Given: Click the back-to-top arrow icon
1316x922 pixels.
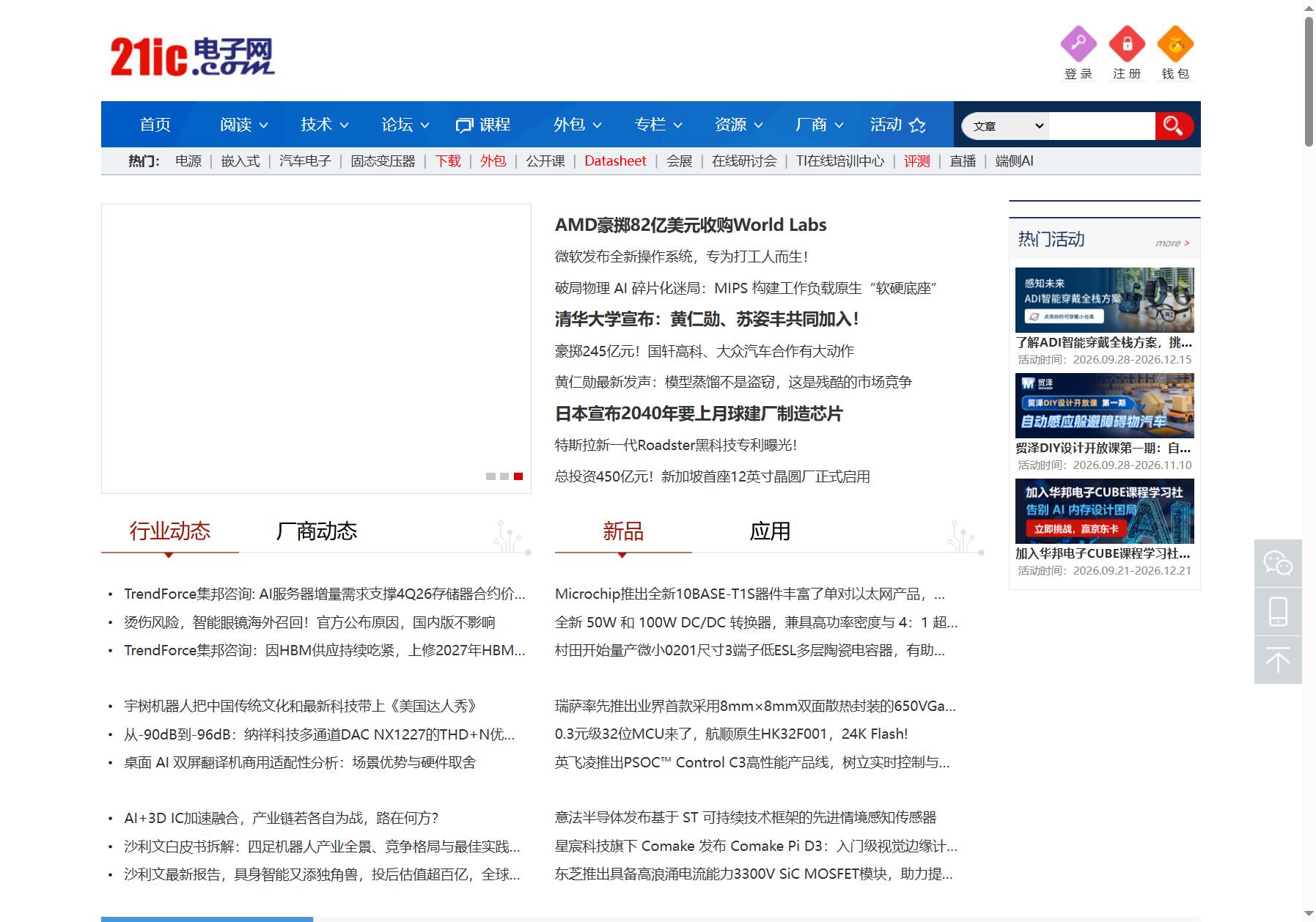Looking at the screenshot, I should (x=1278, y=660).
